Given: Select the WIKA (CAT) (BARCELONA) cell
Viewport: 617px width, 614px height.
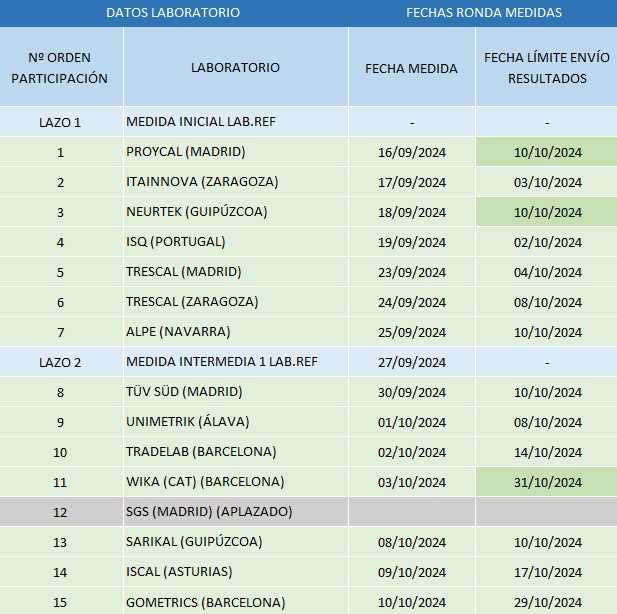Looking at the screenshot, I should click(x=236, y=482).
